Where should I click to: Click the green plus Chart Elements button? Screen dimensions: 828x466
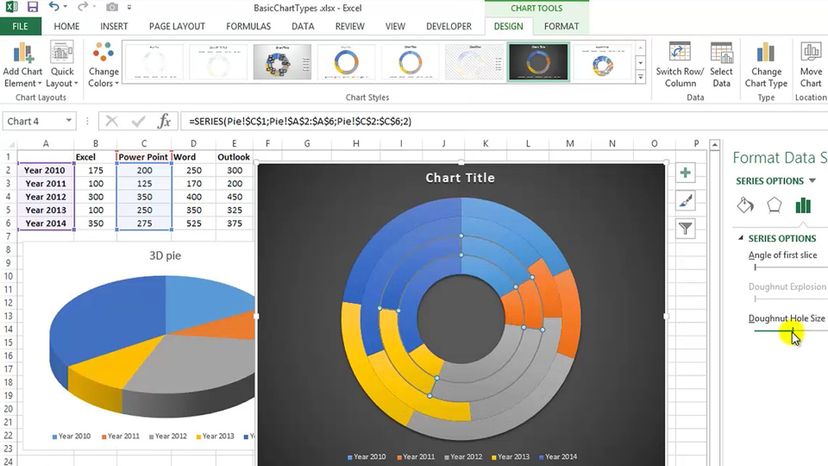pyautogui.click(x=685, y=173)
